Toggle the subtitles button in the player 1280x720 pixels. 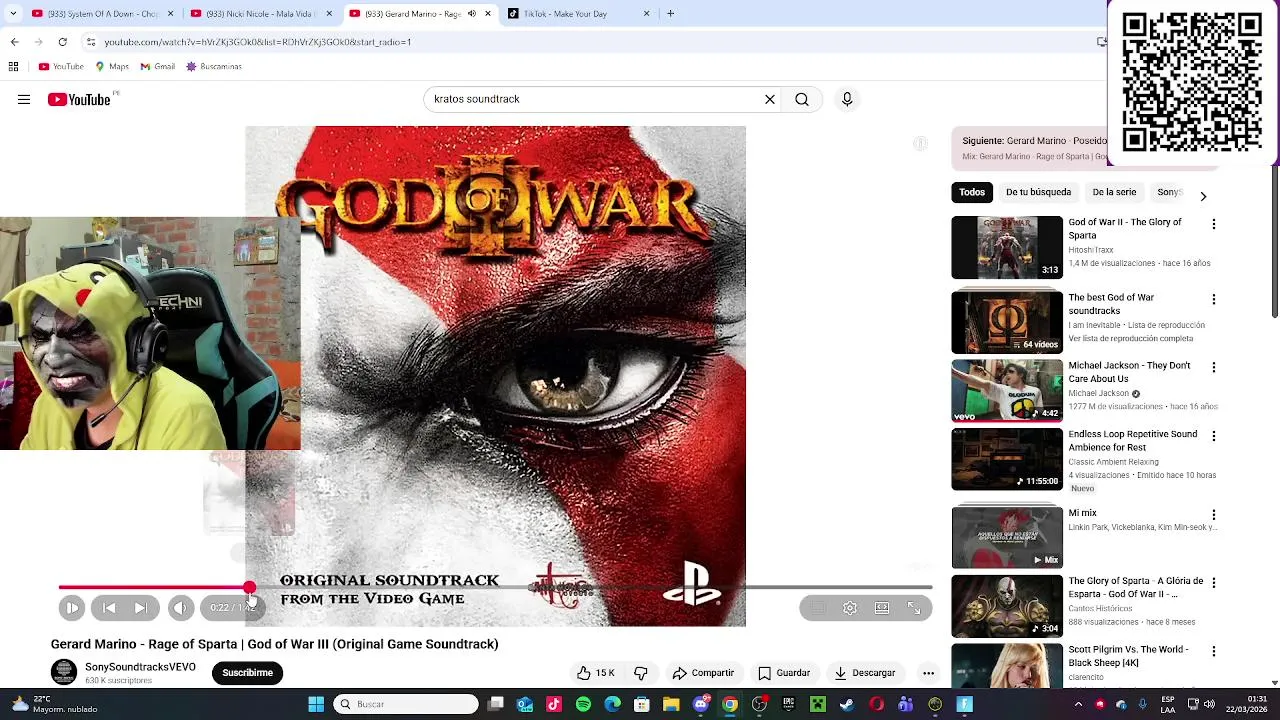click(818, 607)
